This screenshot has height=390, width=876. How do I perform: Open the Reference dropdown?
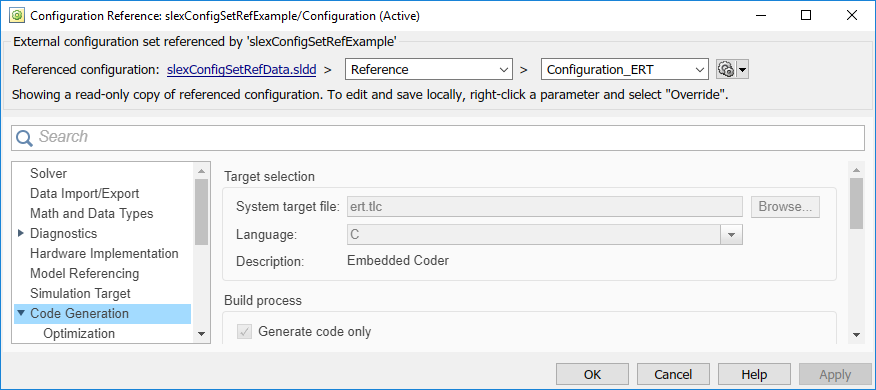429,70
